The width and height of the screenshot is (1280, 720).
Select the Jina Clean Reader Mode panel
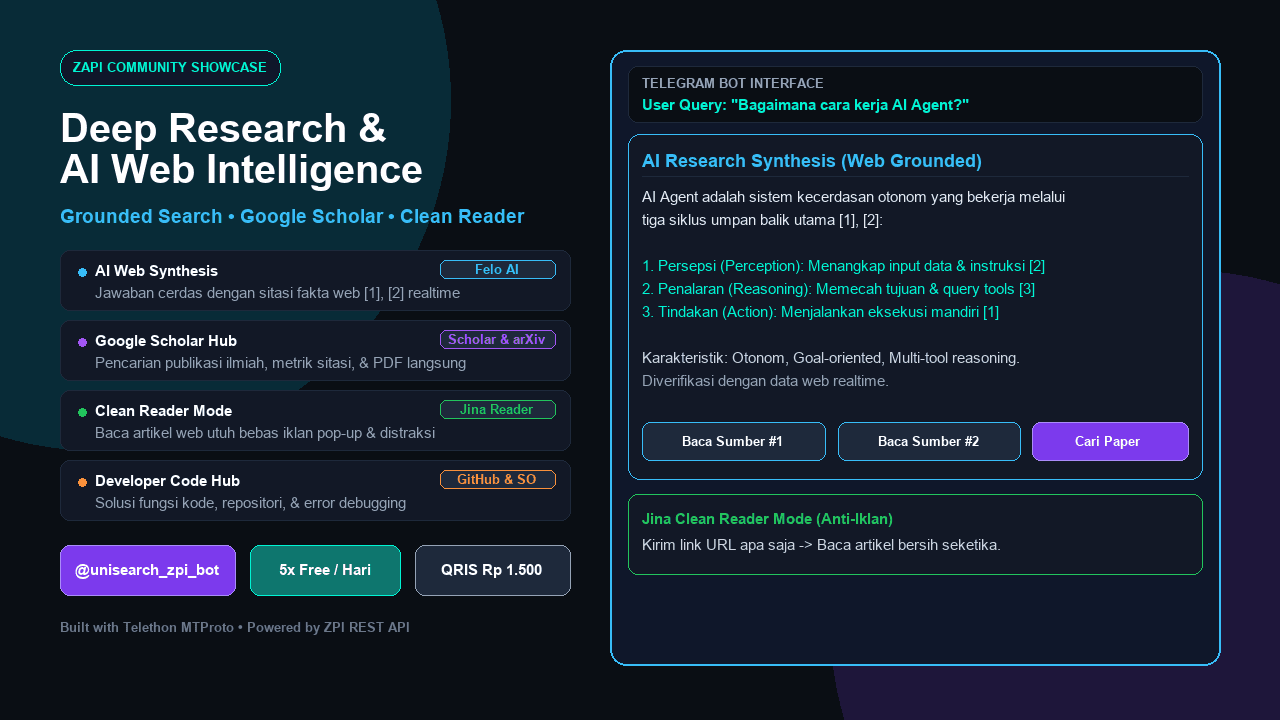(915, 535)
